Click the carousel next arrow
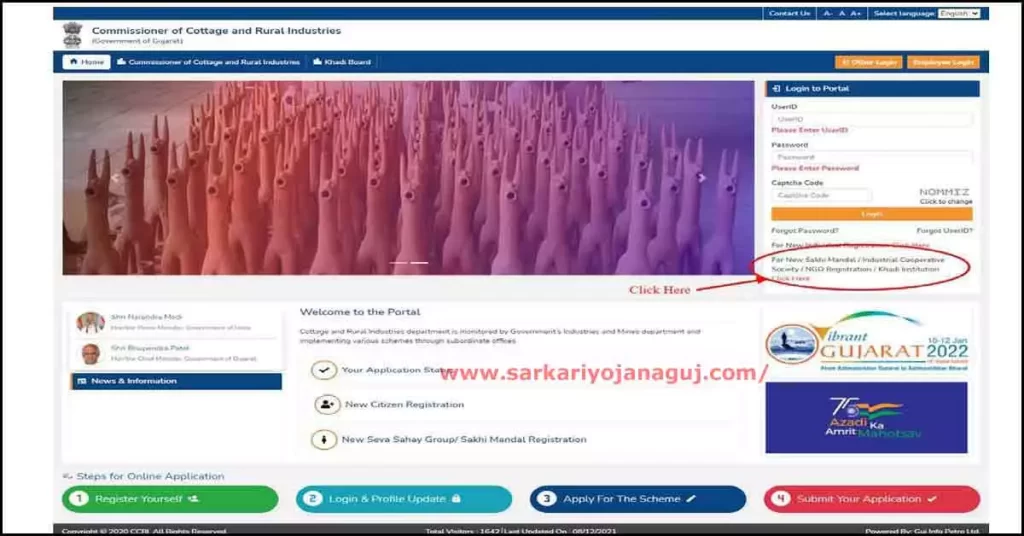The height and width of the screenshot is (536, 1024). pos(701,178)
